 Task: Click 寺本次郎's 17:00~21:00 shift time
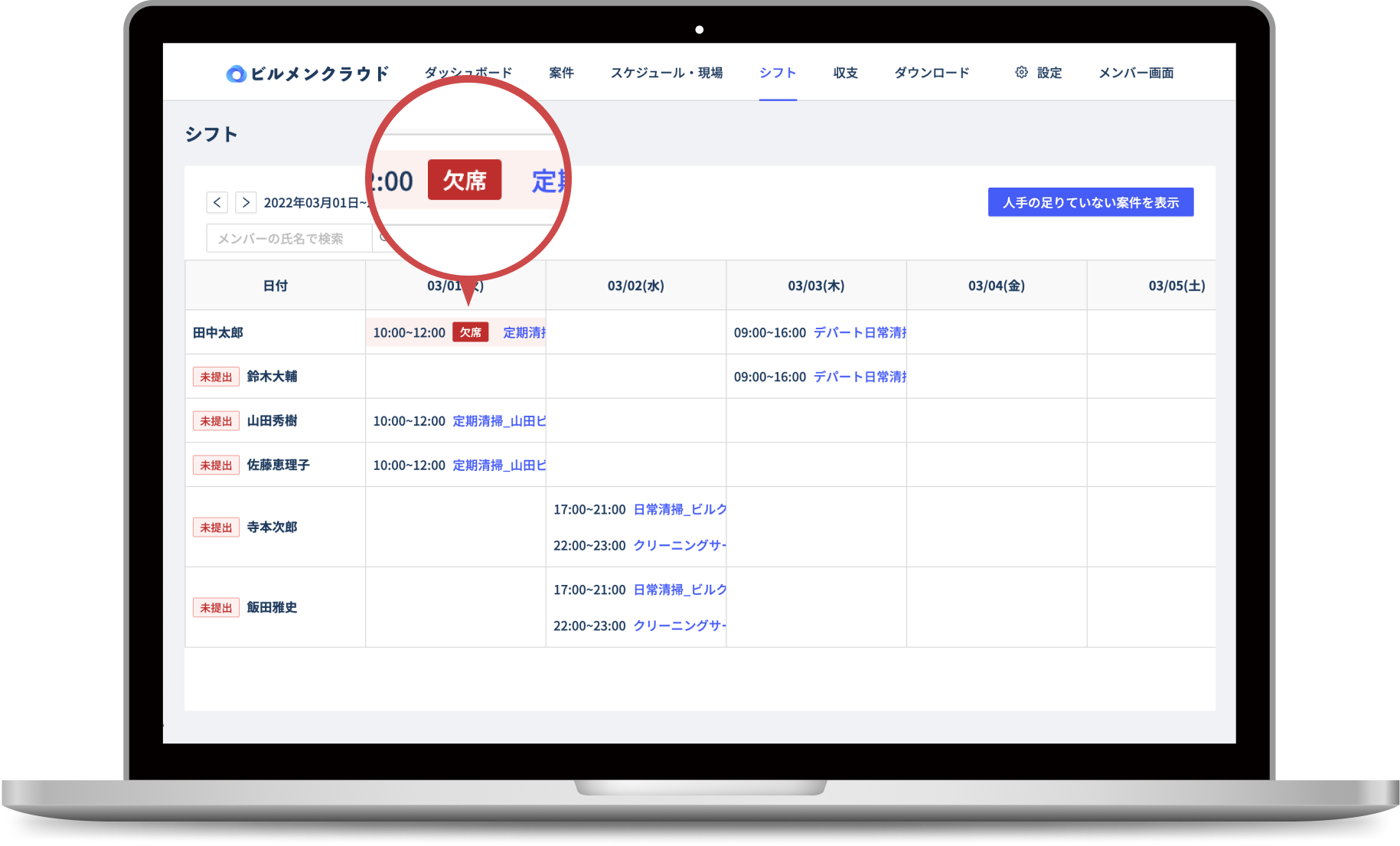coord(589,509)
